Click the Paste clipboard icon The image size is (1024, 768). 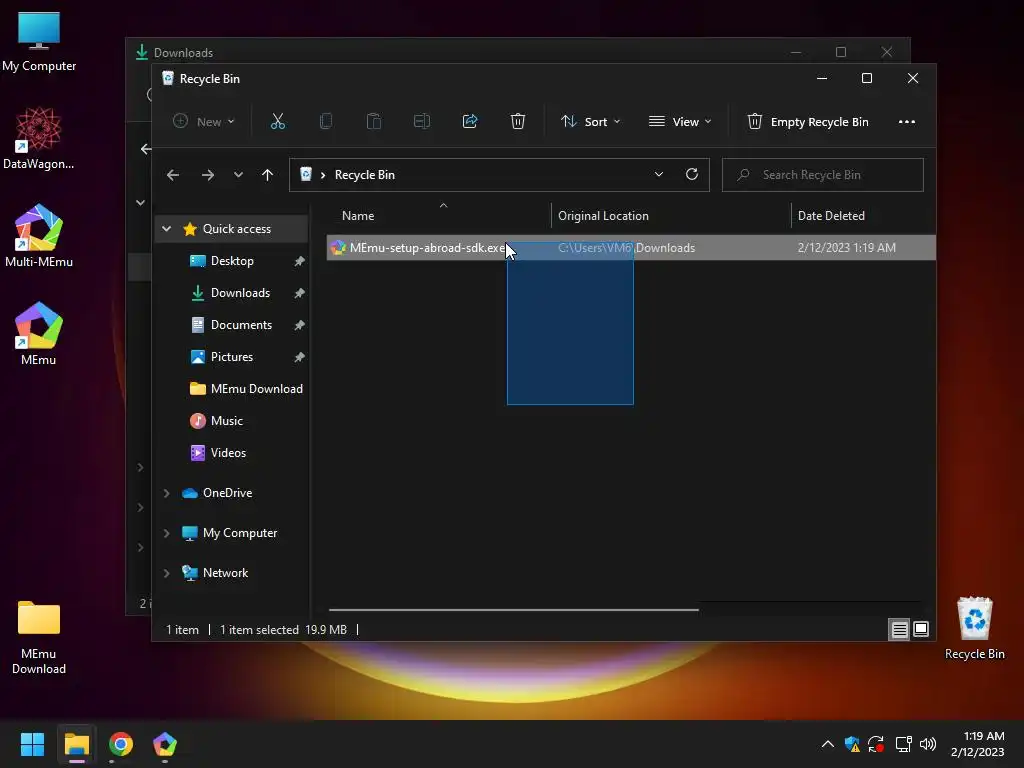point(374,121)
